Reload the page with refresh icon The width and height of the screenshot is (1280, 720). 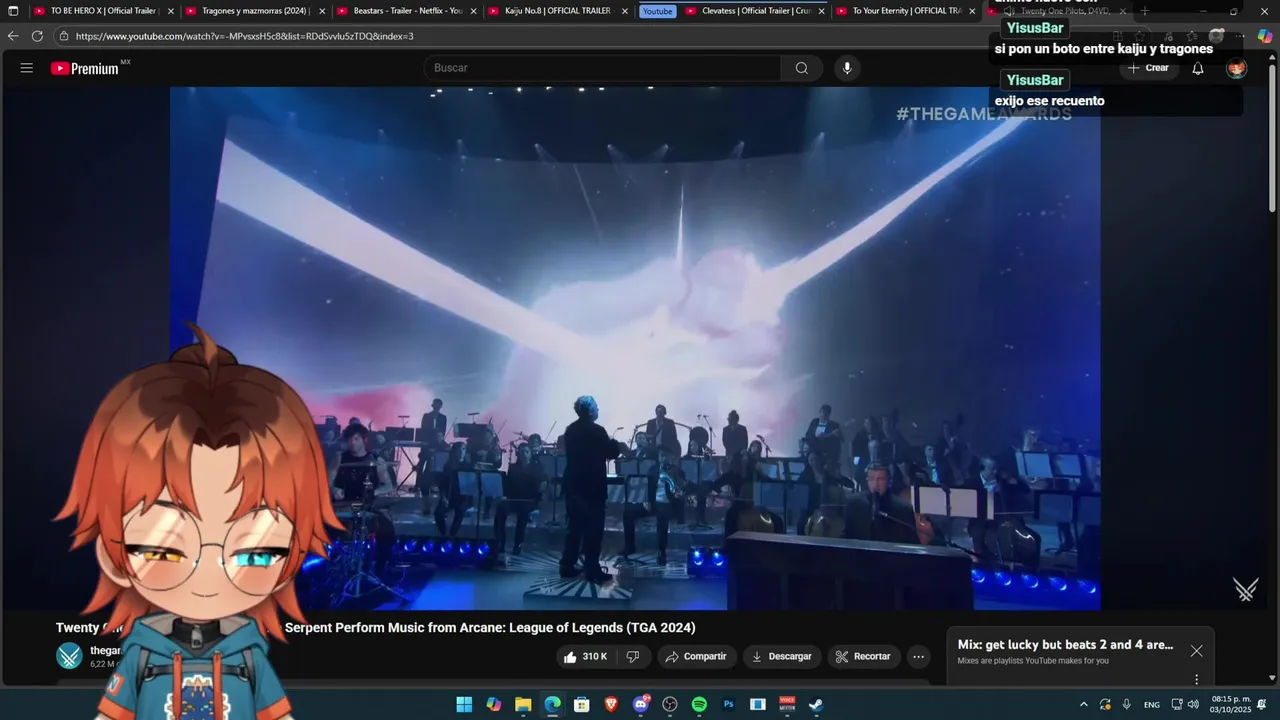pyautogui.click(x=37, y=36)
